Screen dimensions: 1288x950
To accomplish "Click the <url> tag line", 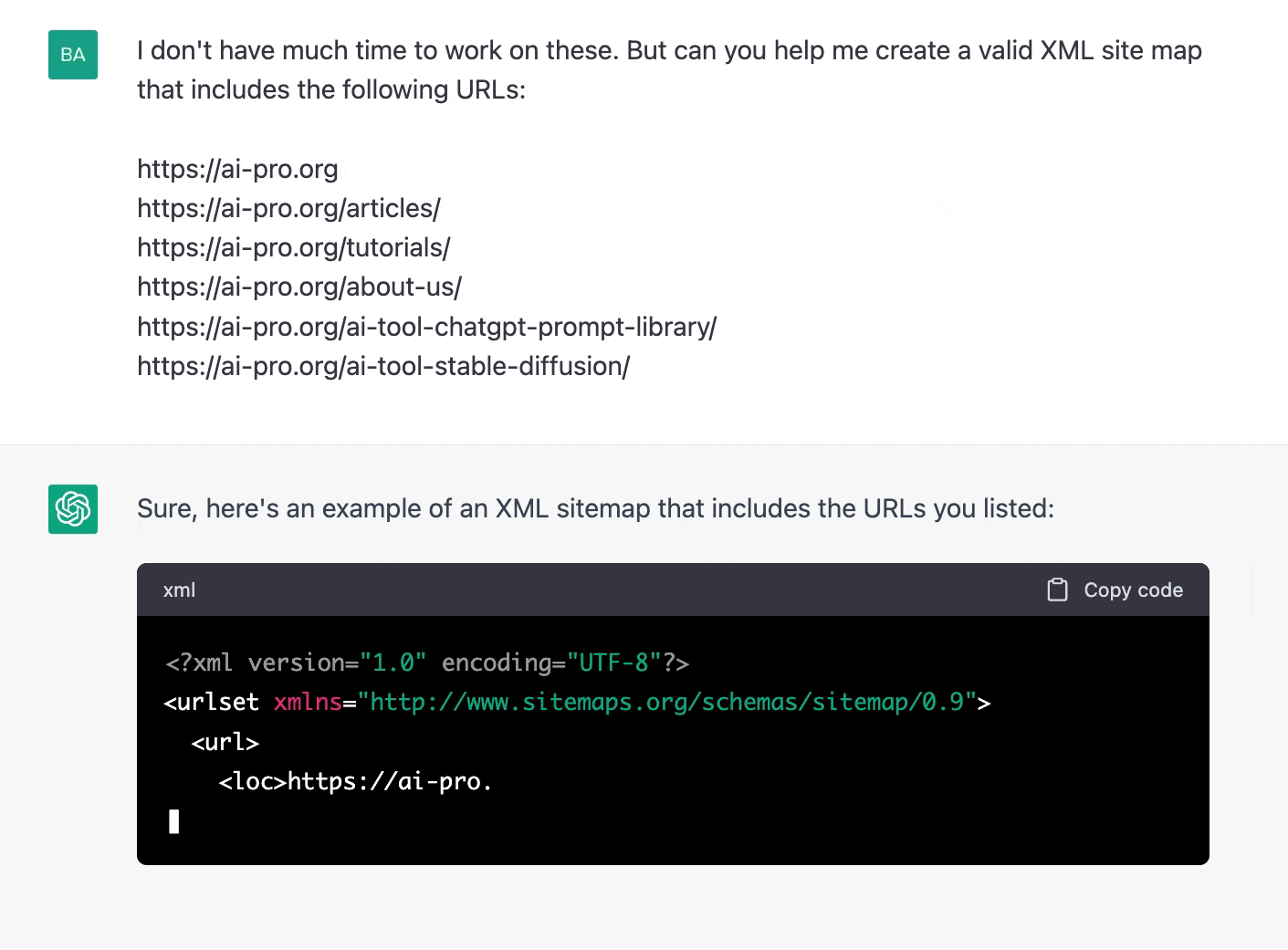I will coord(225,742).
